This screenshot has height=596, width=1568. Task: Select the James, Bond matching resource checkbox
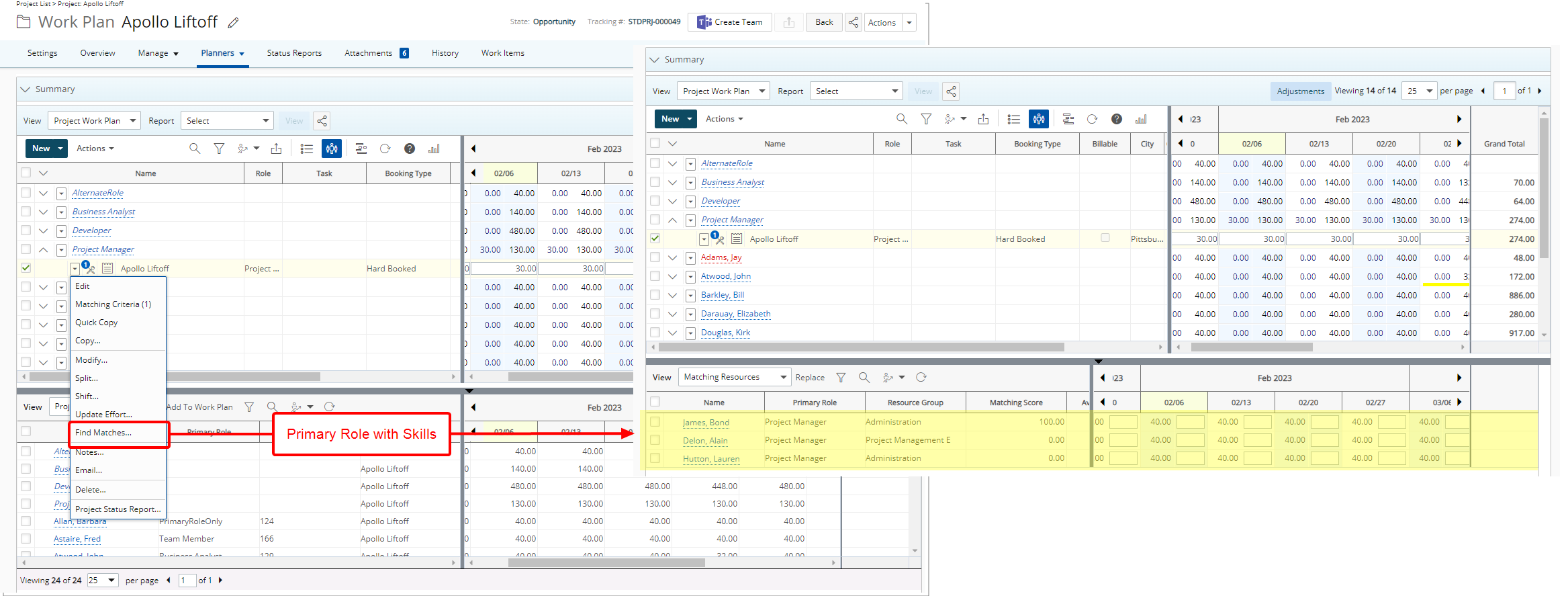pos(655,422)
